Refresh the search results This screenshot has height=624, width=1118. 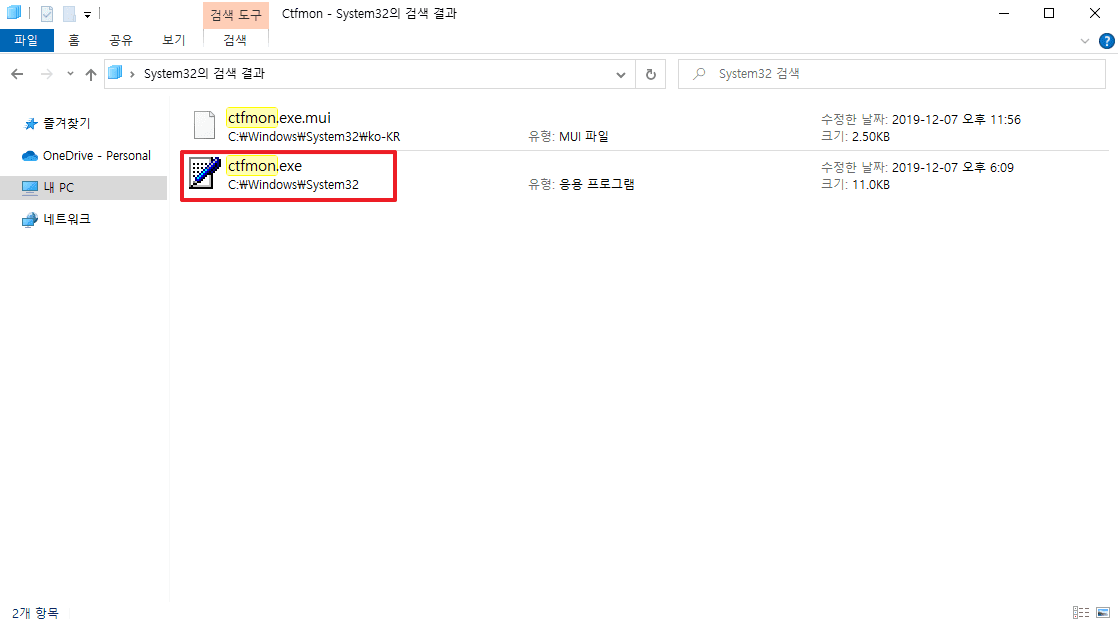650,74
